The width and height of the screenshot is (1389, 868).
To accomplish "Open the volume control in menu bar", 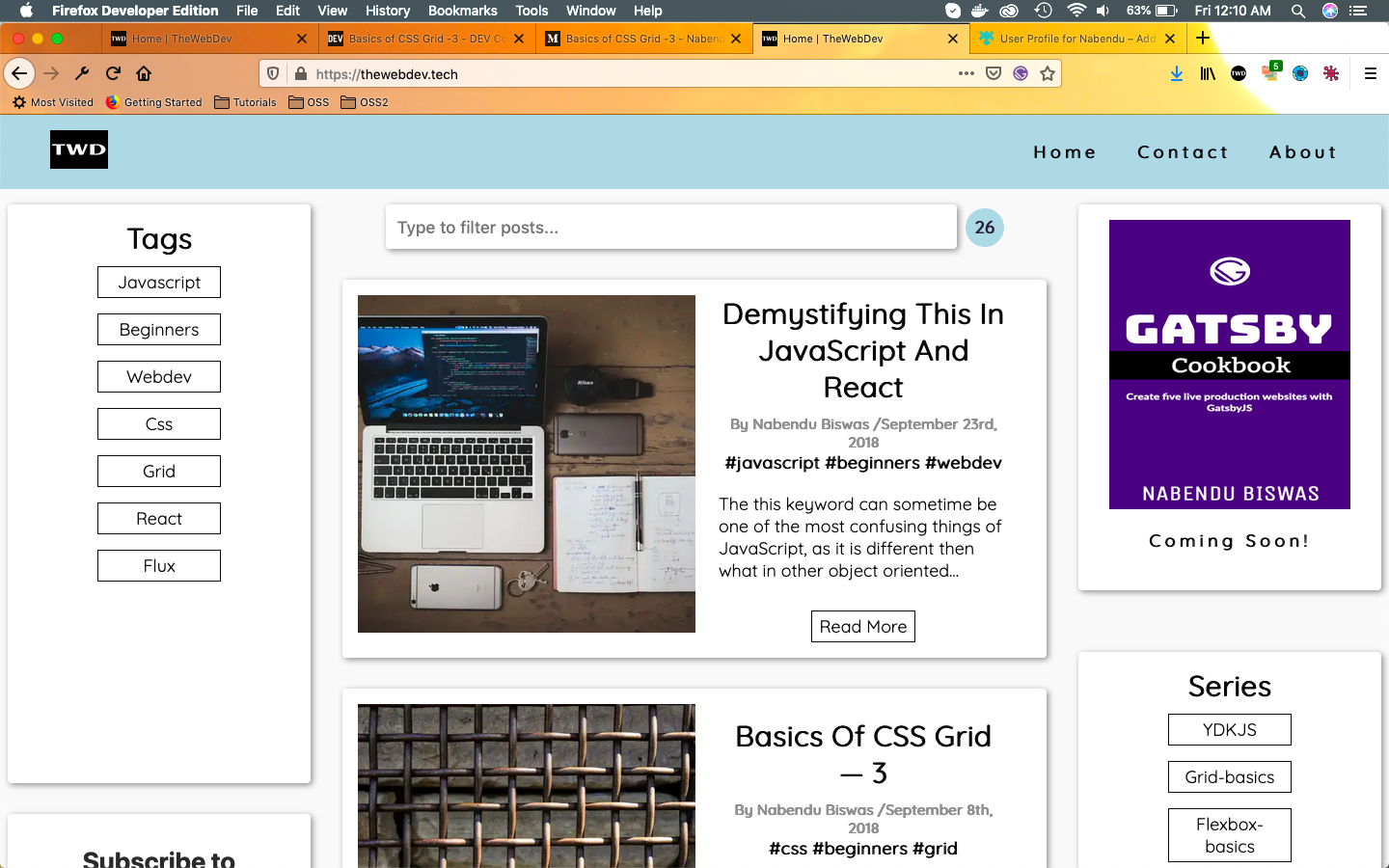I will pyautogui.click(x=1103, y=11).
